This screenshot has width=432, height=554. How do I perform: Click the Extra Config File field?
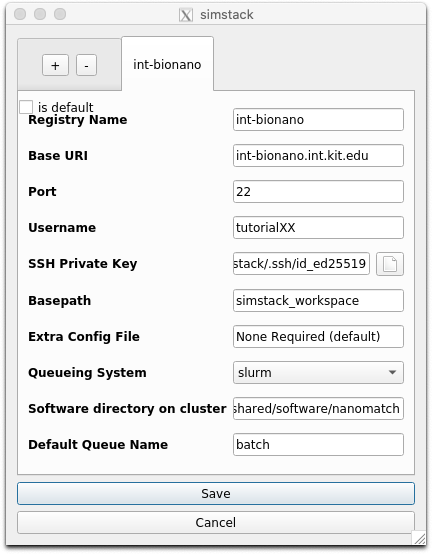[x=318, y=336]
